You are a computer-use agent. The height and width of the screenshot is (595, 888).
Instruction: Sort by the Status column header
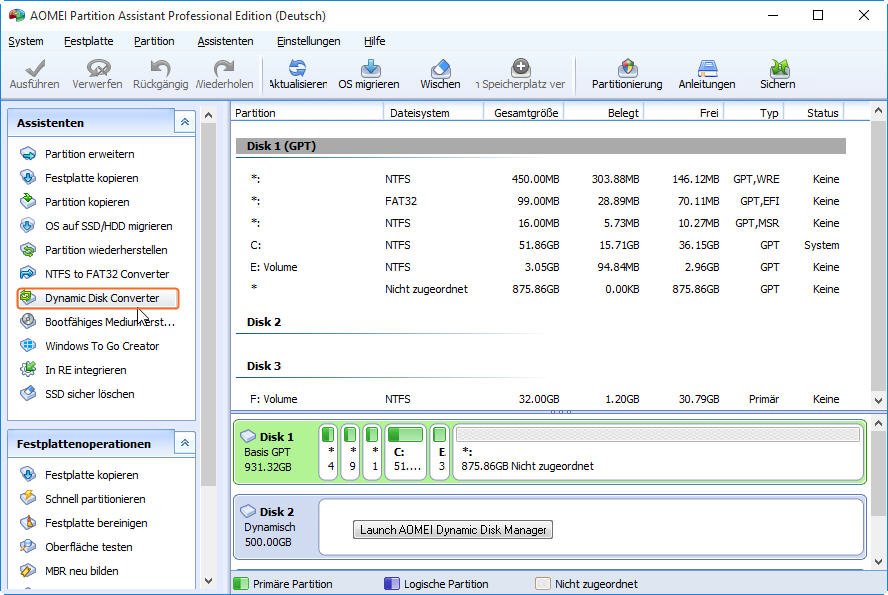tap(814, 113)
